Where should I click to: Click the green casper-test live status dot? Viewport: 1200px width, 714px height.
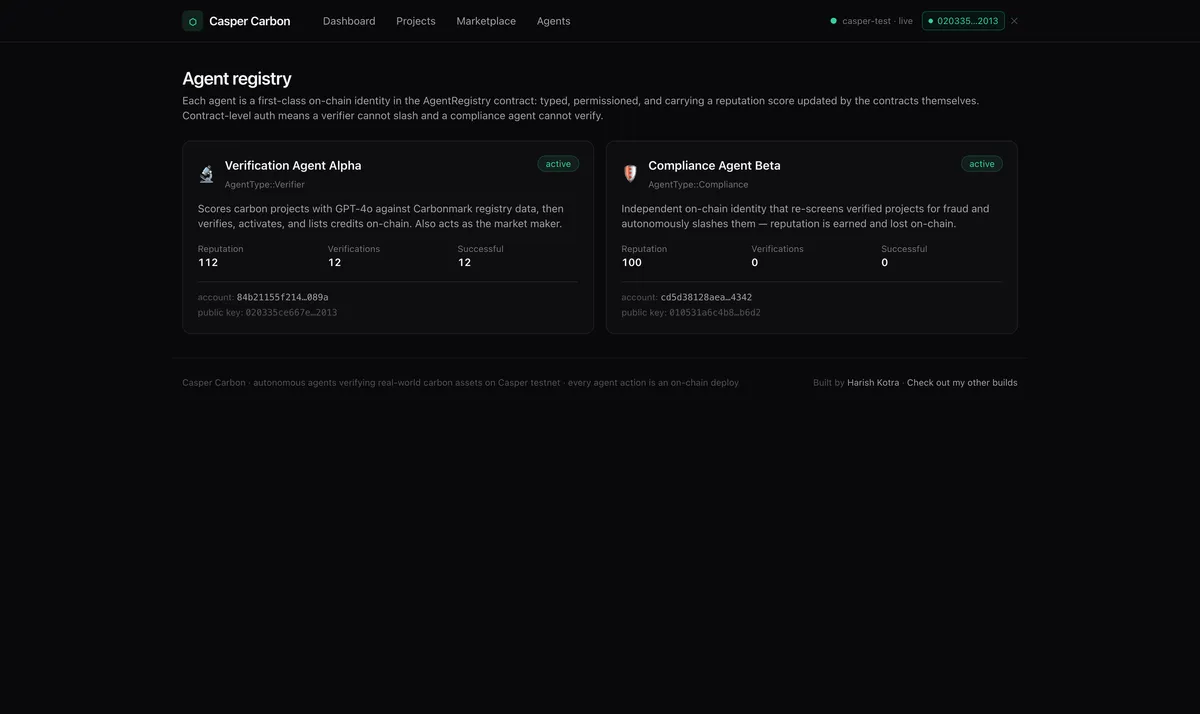833,21
